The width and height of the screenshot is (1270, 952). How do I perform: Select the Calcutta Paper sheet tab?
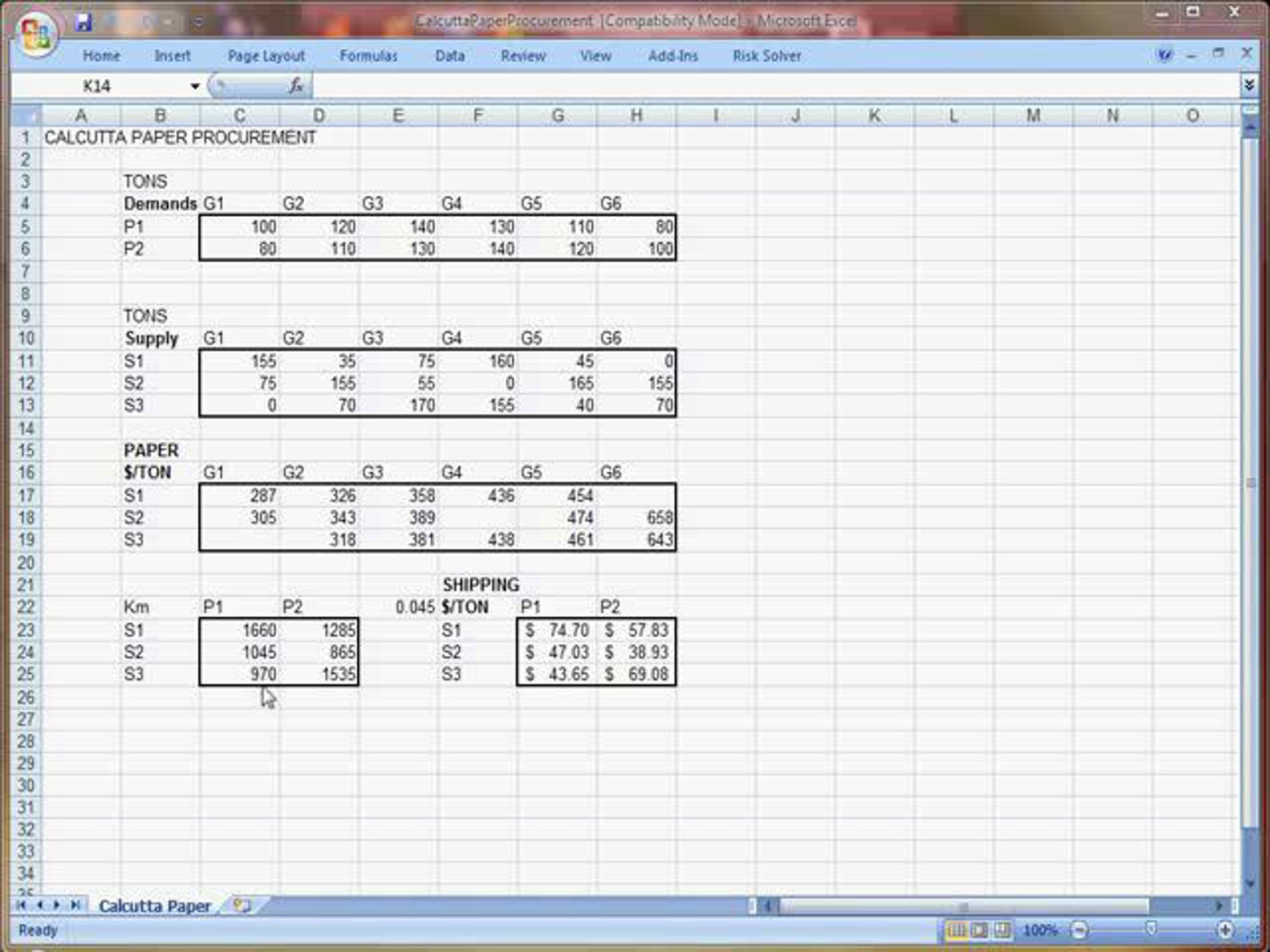[x=154, y=906]
